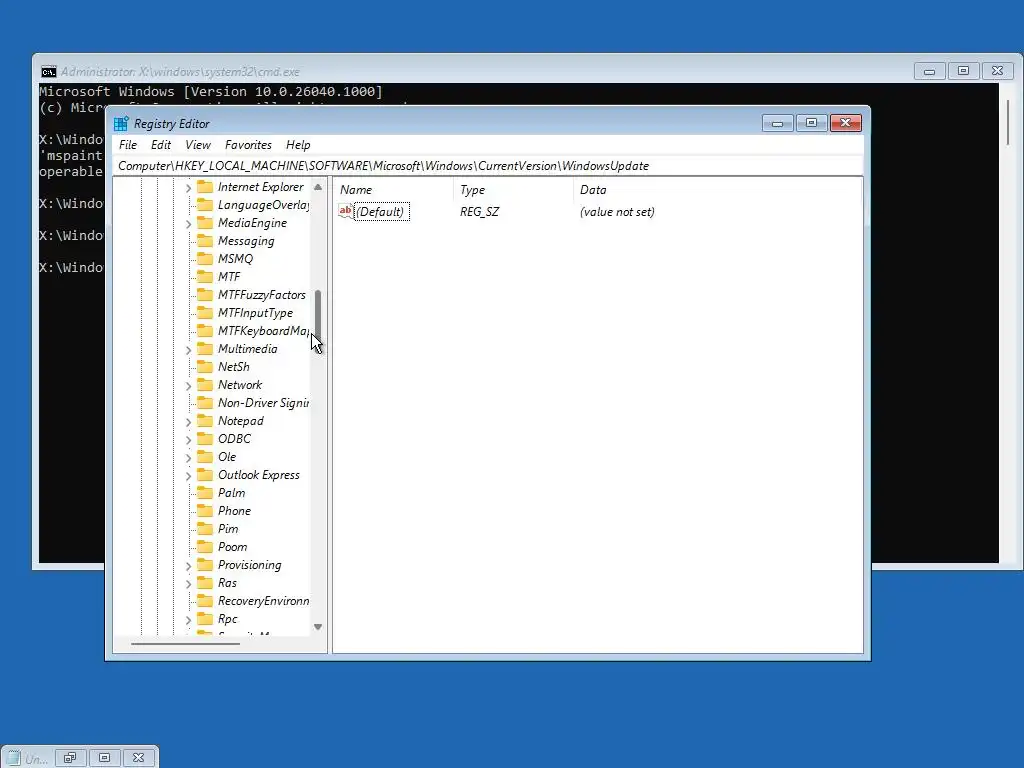The image size is (1024, 768).
Task: Open the Help menu in Registry Editor
Action: (298, 145)
